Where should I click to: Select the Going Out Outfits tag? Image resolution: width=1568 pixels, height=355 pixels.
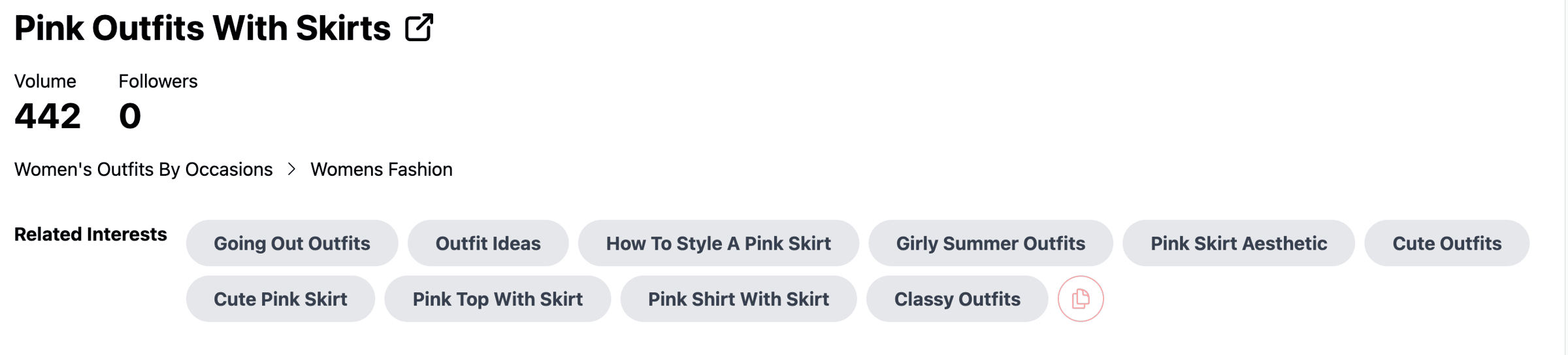(292, 243)
